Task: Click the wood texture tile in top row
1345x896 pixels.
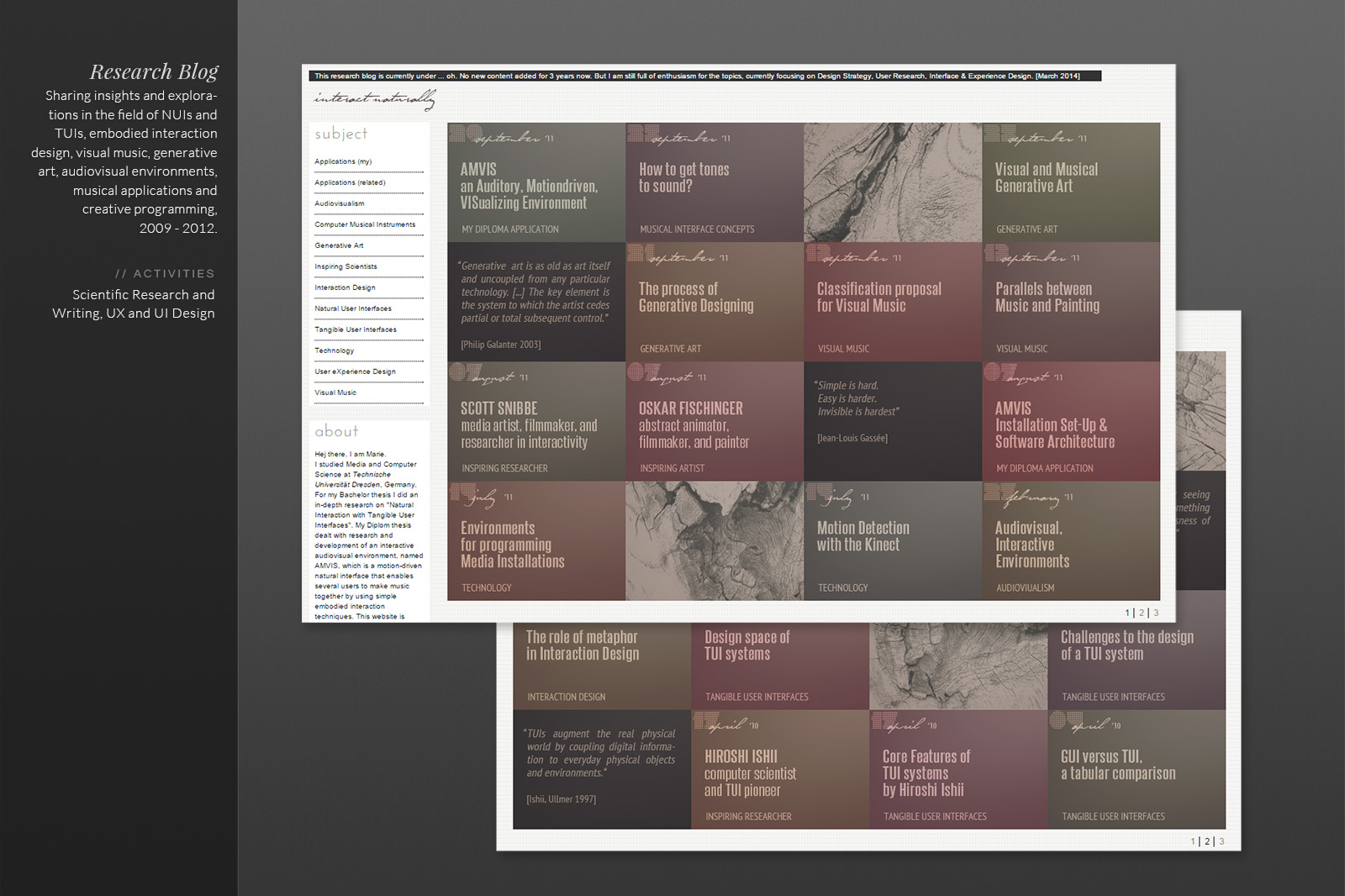Action: coord(893,182)
